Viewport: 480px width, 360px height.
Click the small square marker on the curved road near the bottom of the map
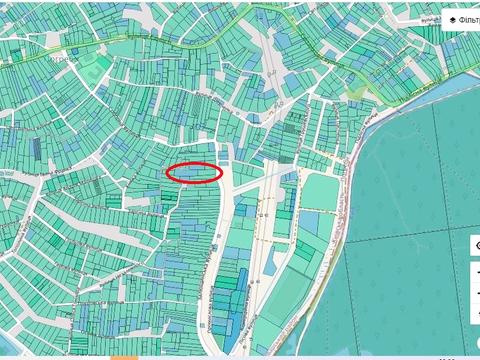point(202,325)
